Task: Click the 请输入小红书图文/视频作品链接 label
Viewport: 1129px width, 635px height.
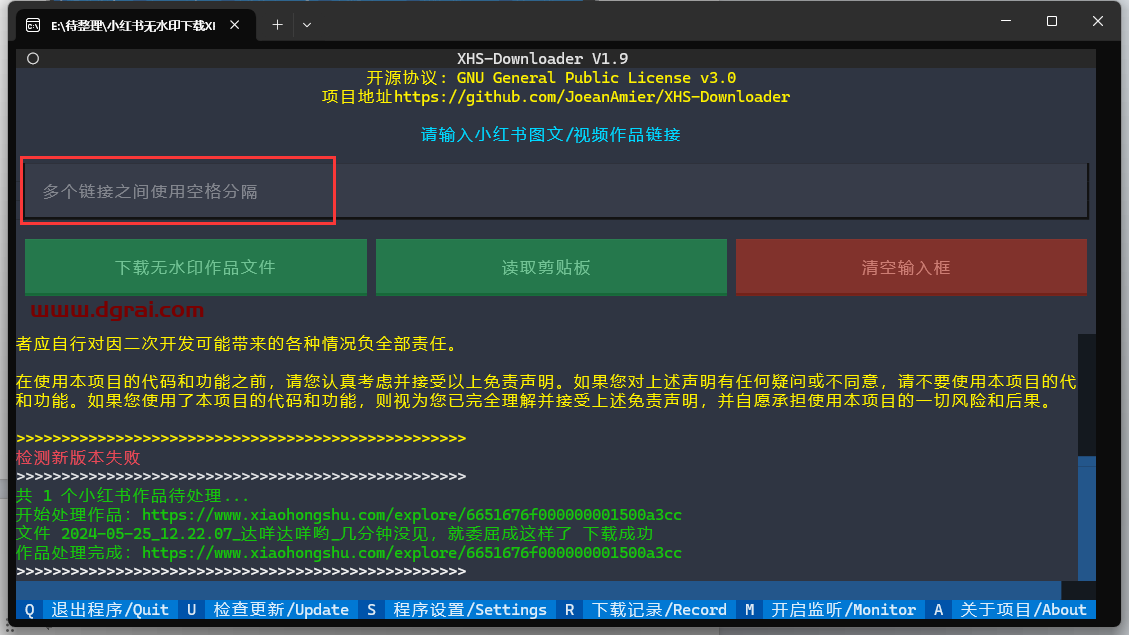Action: click(551, 135)
